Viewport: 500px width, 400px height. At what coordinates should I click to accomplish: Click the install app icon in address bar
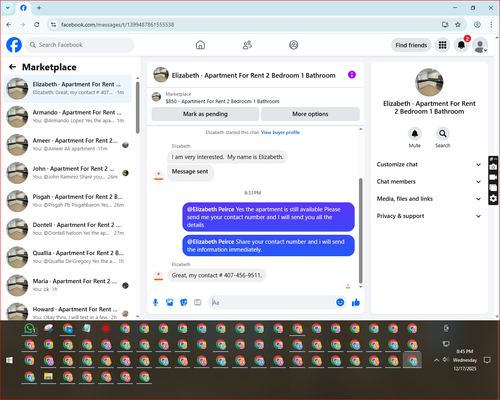445,25
